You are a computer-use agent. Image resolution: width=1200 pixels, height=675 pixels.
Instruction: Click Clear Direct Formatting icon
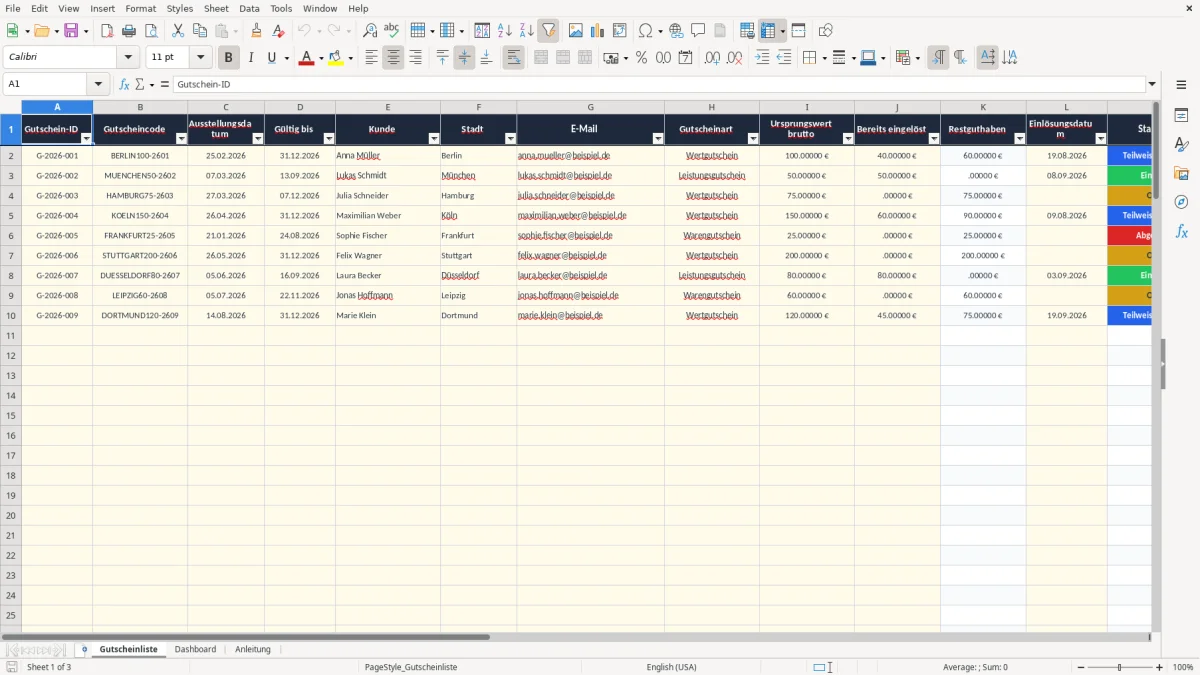tap(279, 31)
